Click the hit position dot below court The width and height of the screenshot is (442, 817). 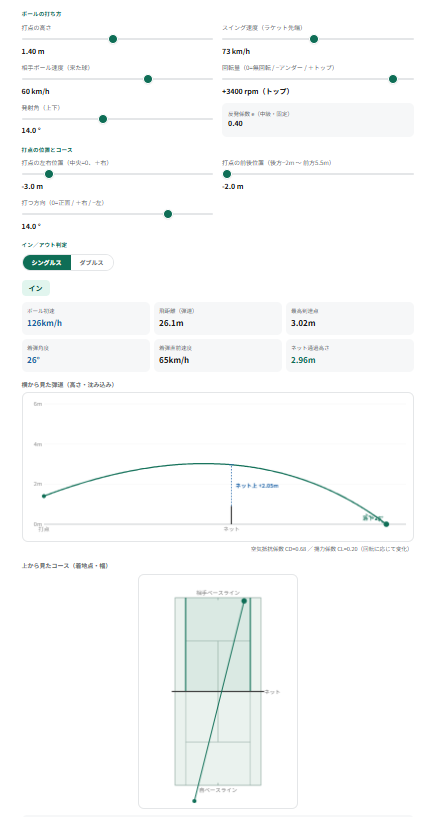click(194, 800)
